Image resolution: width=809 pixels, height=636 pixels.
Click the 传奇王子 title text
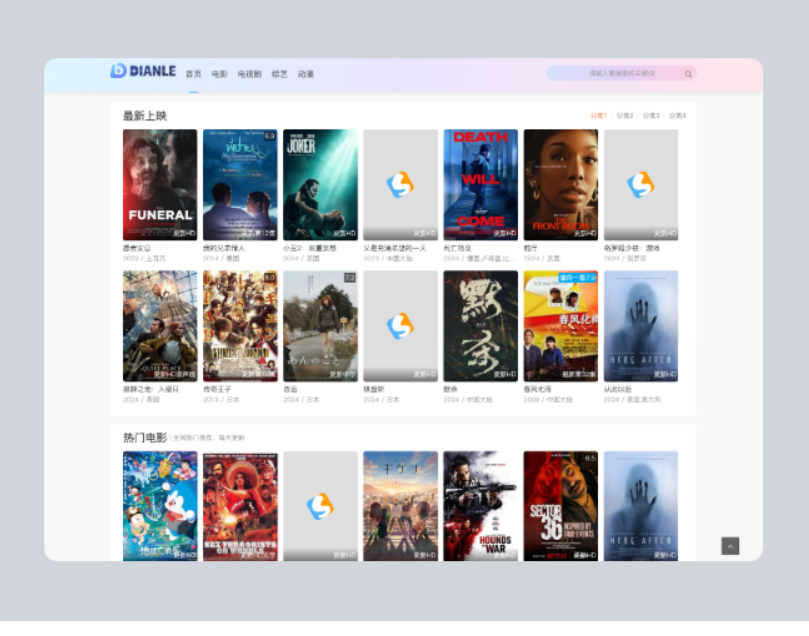tap(217, 389)
